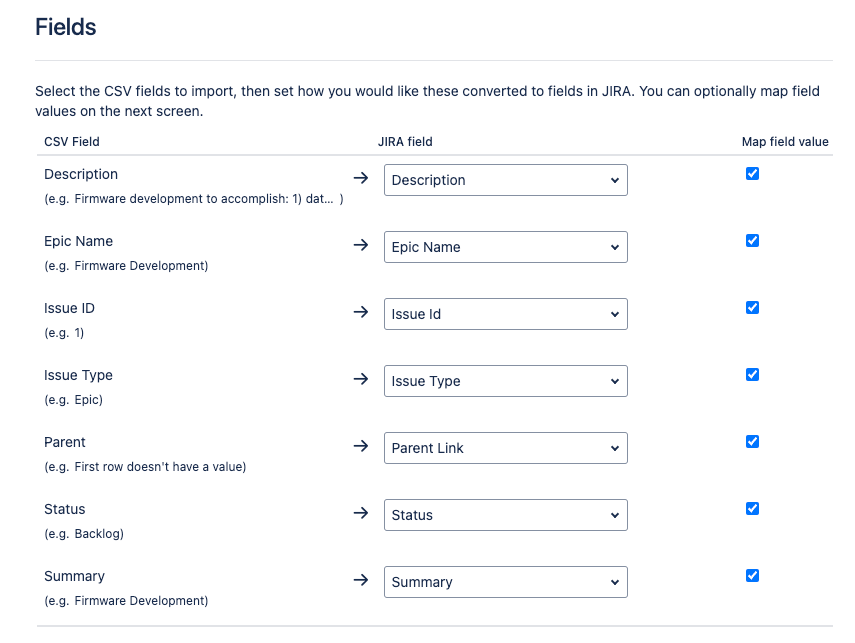Open the Description JIRA field dropdown
This screenshot has width=855, height=643.
coord(505,180)
